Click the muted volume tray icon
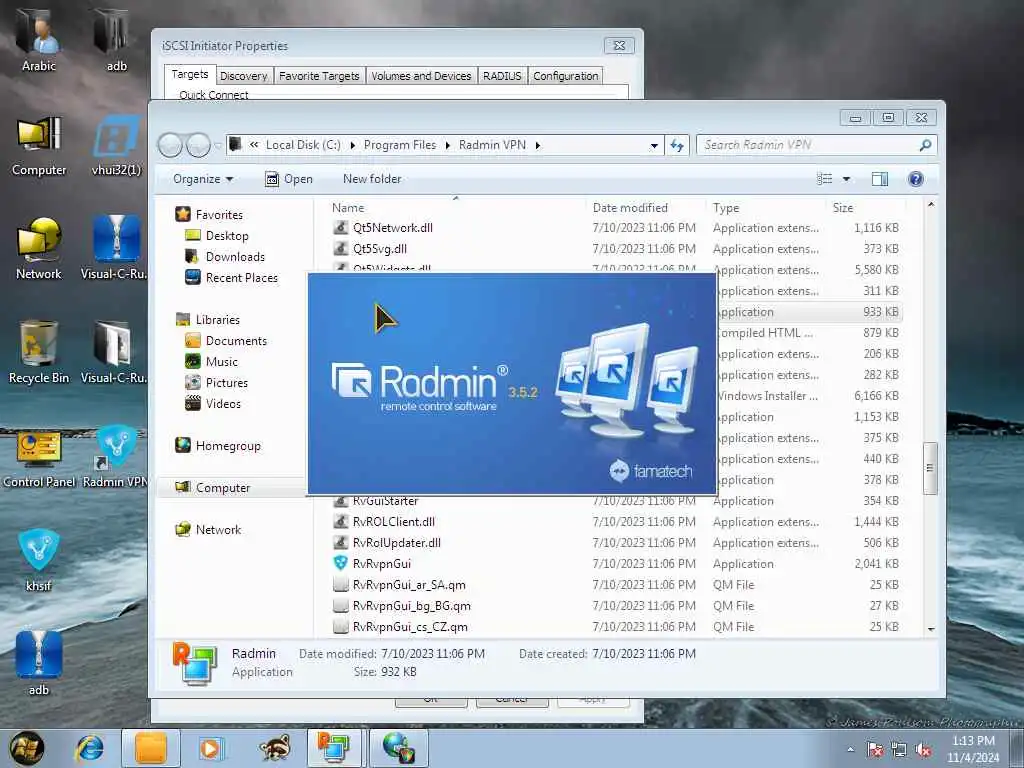 pos(923,750)
